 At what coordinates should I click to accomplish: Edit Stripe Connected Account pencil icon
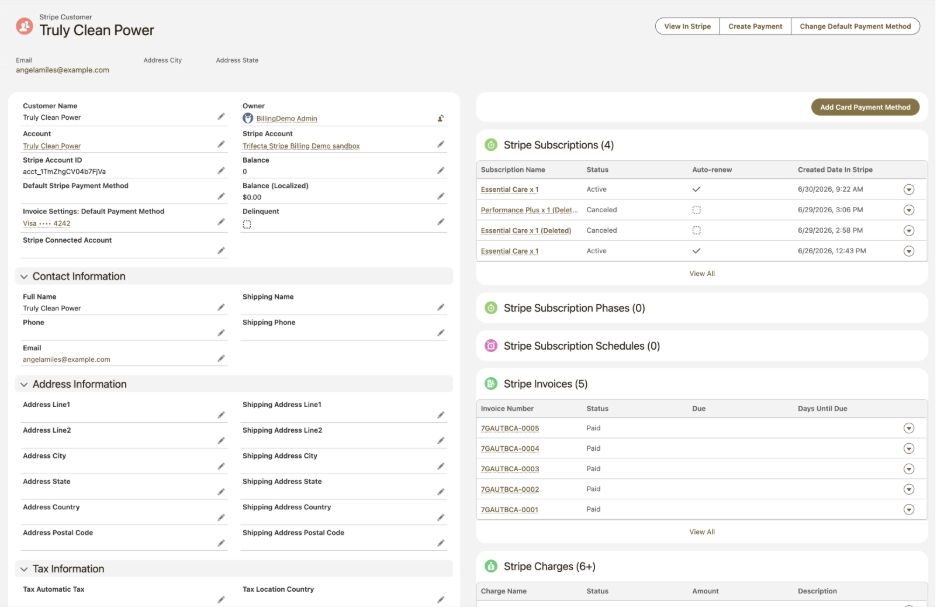click(x=221, y=251)
